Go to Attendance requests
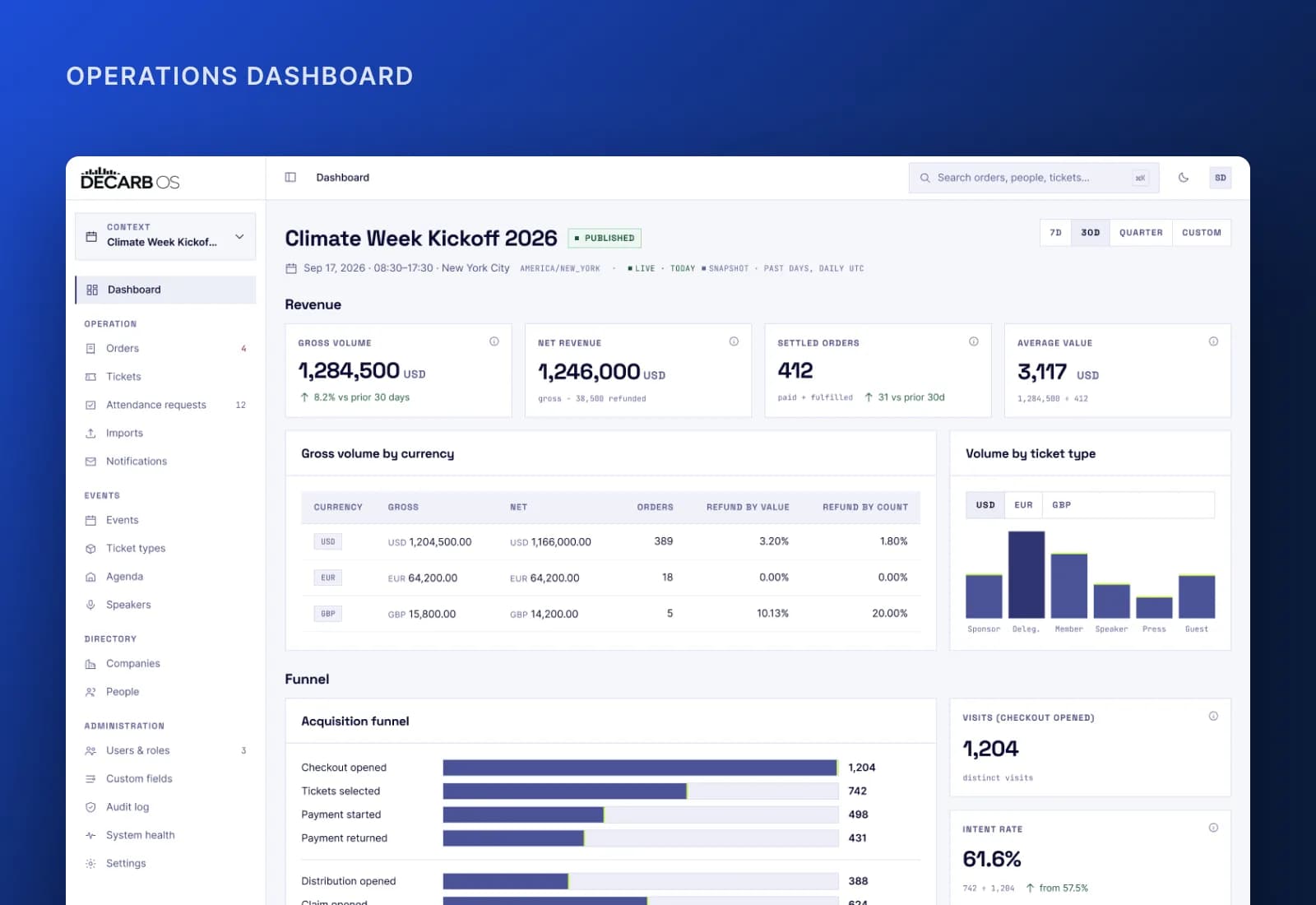The height and width of the screenshot is (905, 1316). click(165, 405)
